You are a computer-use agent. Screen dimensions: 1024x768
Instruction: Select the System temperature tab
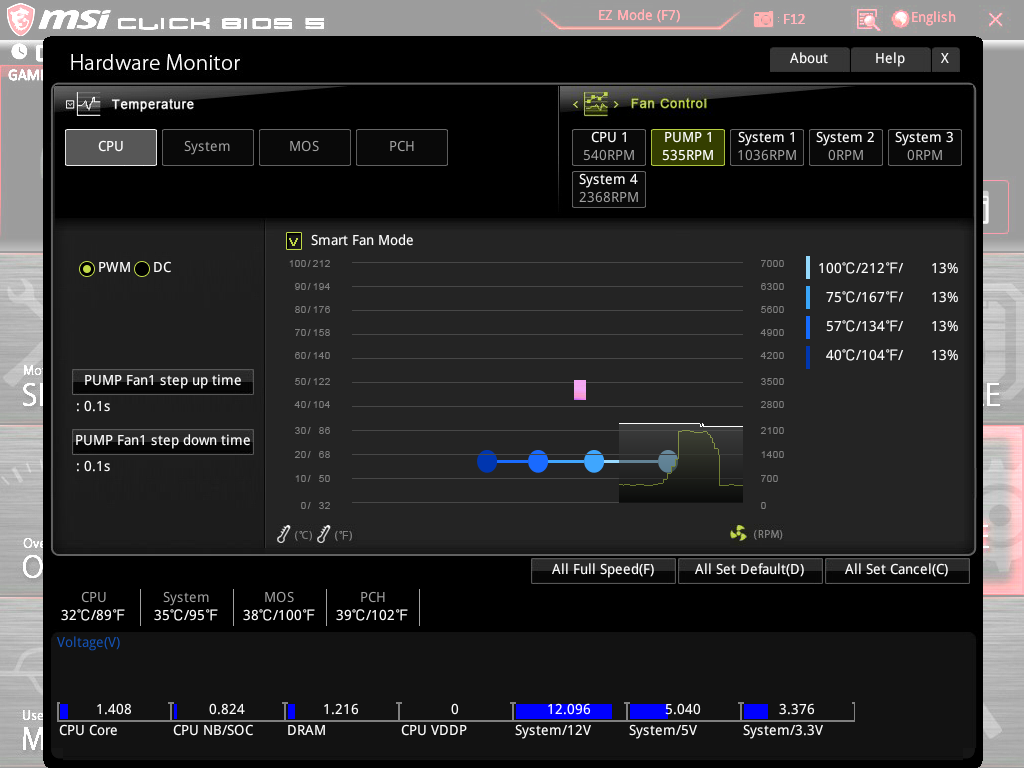(x=208, y=147)
